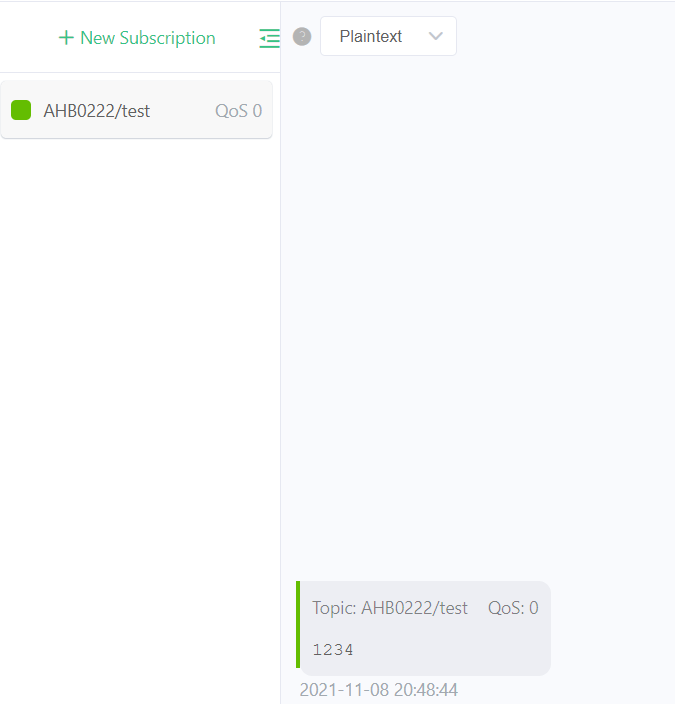Click the empty message history area
The height and width of the screenshot is (704, 675).
coord(478,314)
